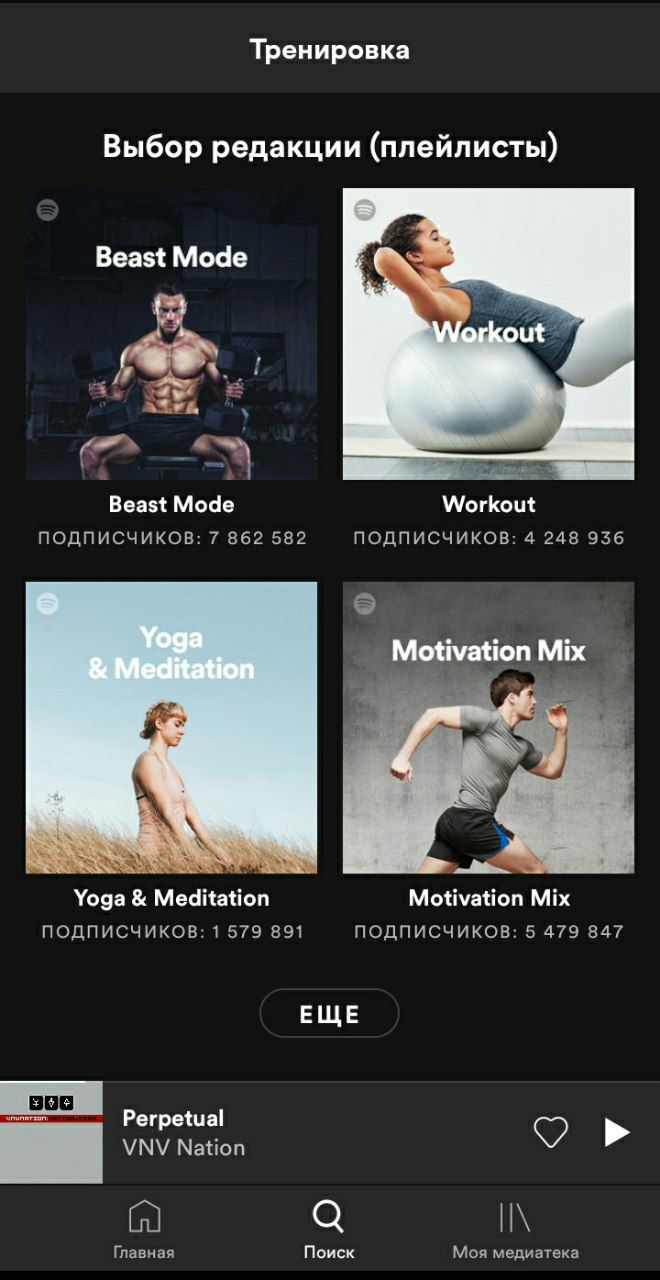Click Spotify logo on Yoga & Meditation cover
This screenshot has height=1280, width=660.
coord(47,604)
